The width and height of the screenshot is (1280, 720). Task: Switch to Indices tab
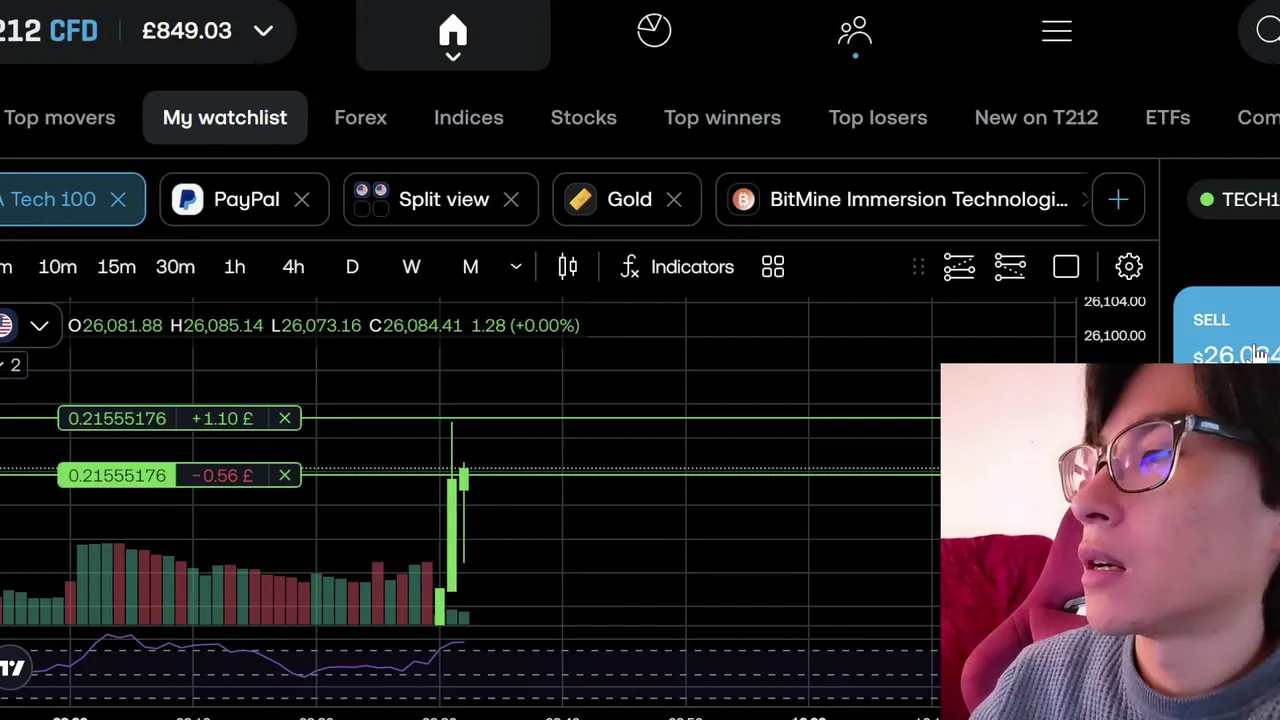(x=468, y=118)
